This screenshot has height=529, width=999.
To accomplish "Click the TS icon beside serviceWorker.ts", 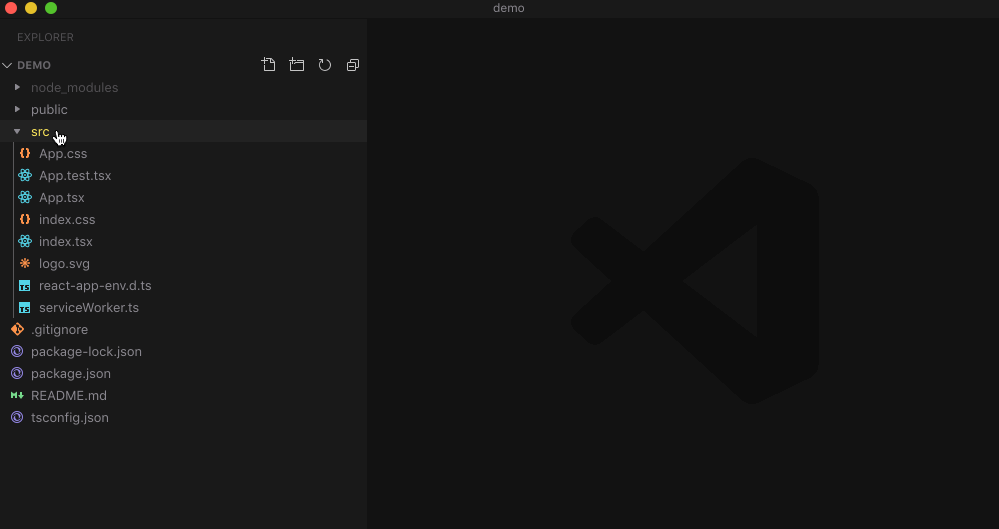I will (24, 308).
